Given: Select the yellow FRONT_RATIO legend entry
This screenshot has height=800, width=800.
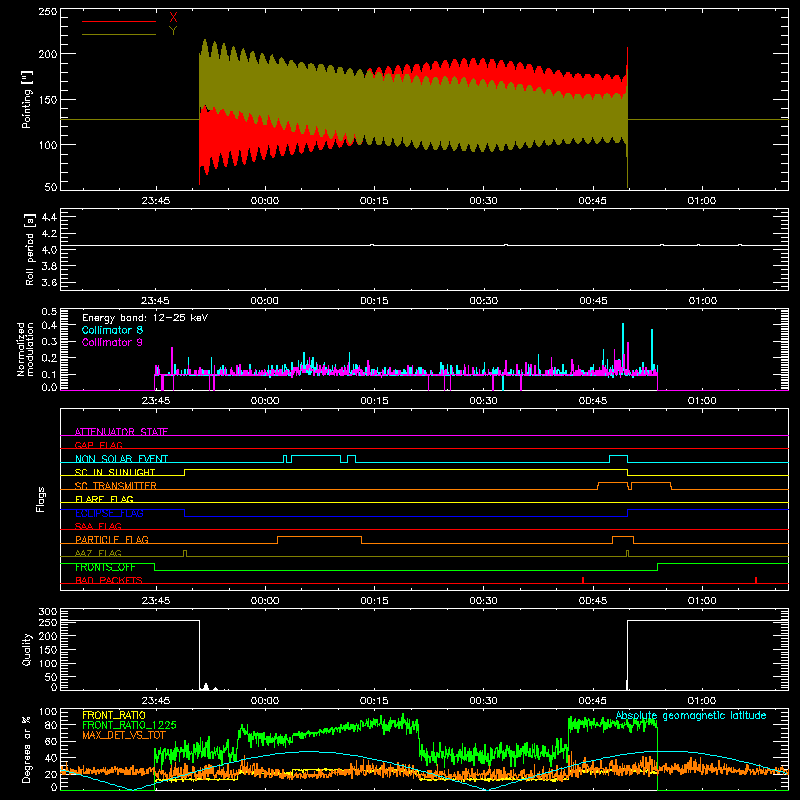Looking at the screenshot, I should [x=114, y=715].
